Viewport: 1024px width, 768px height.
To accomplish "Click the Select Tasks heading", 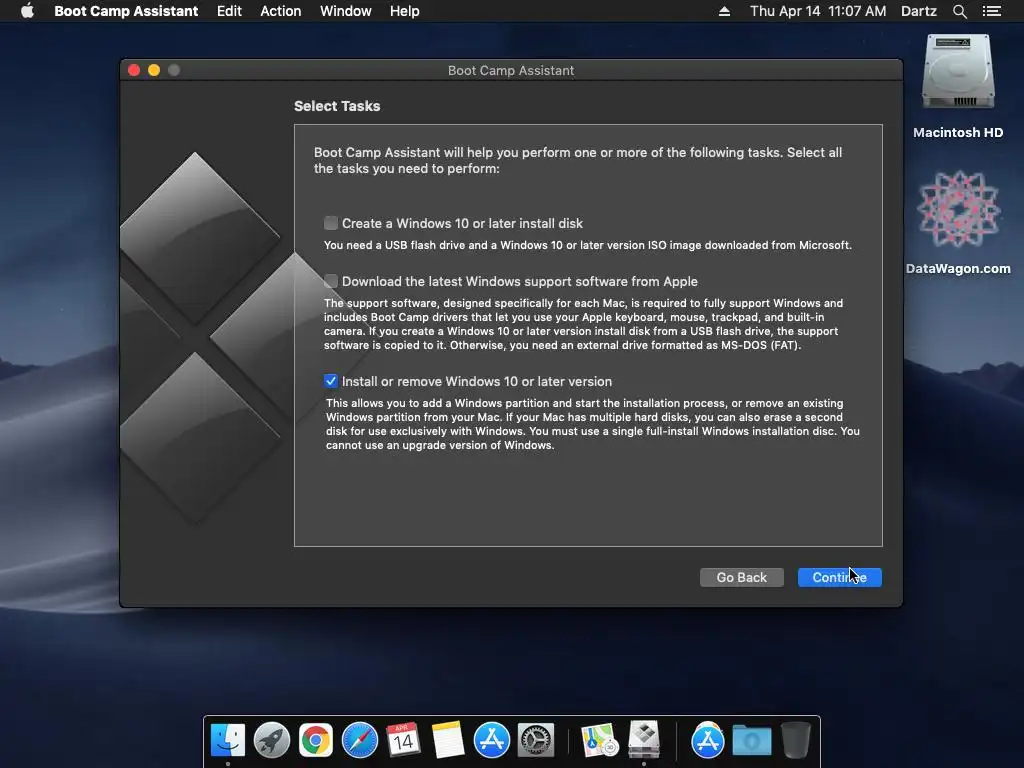I will tap(337, 106).
